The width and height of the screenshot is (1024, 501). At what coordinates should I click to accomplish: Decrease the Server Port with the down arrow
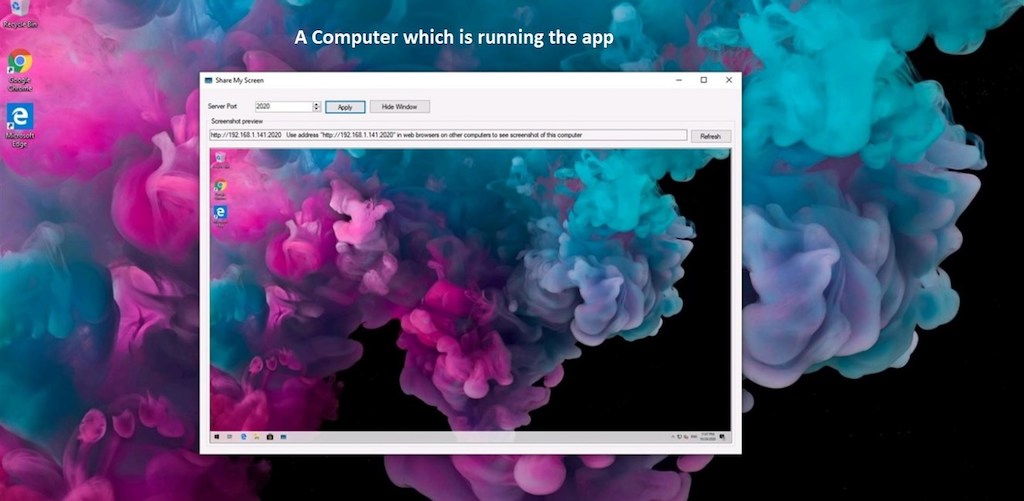[x=317, y=109]
